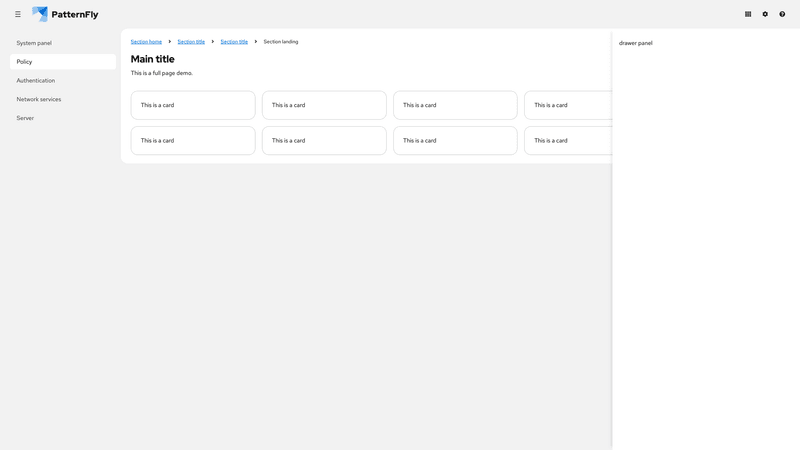
Task: Open help via question mark icon
Action: (782, 14)
